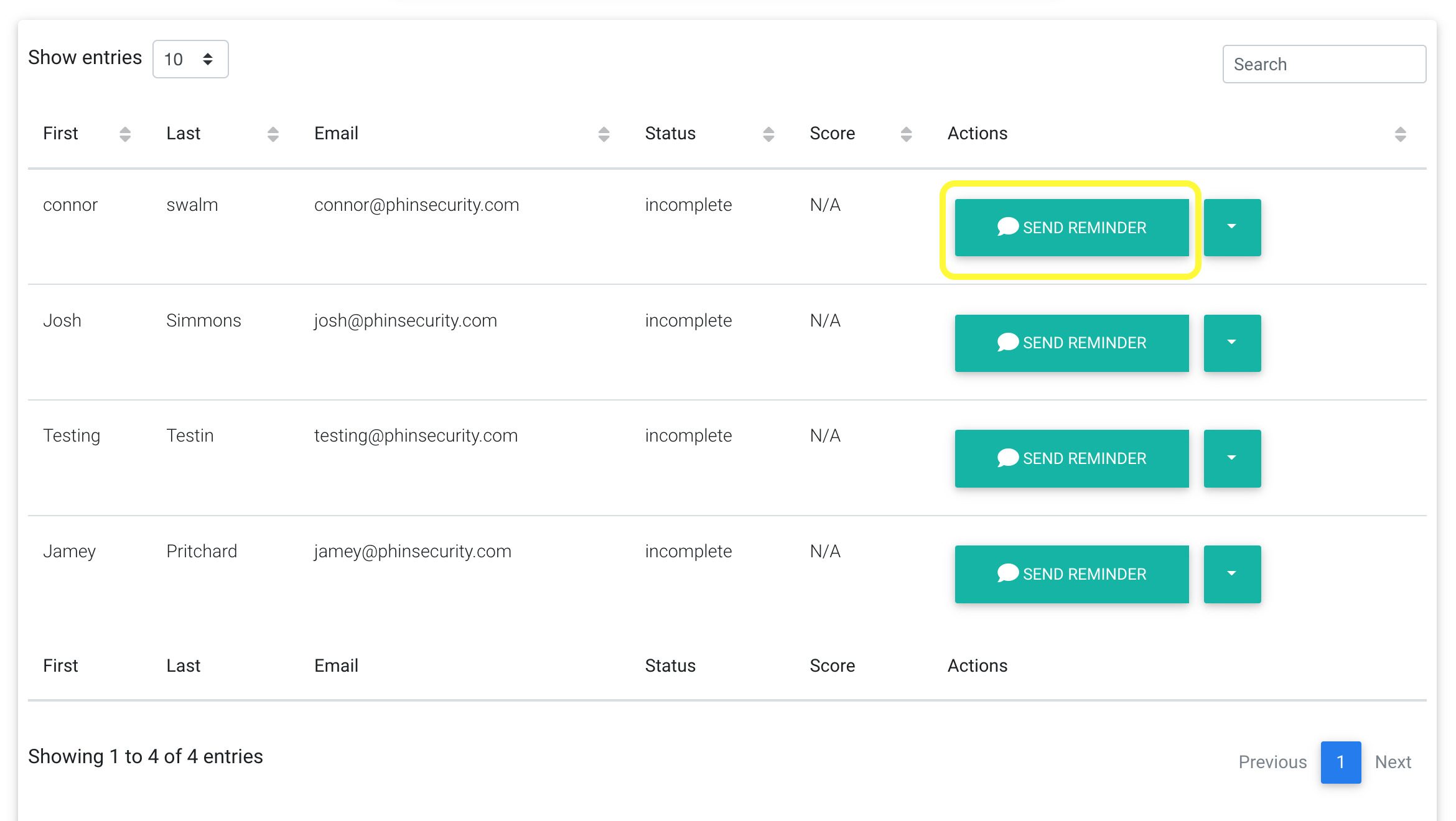Click the last name 'swalm'

coord(192,205)
